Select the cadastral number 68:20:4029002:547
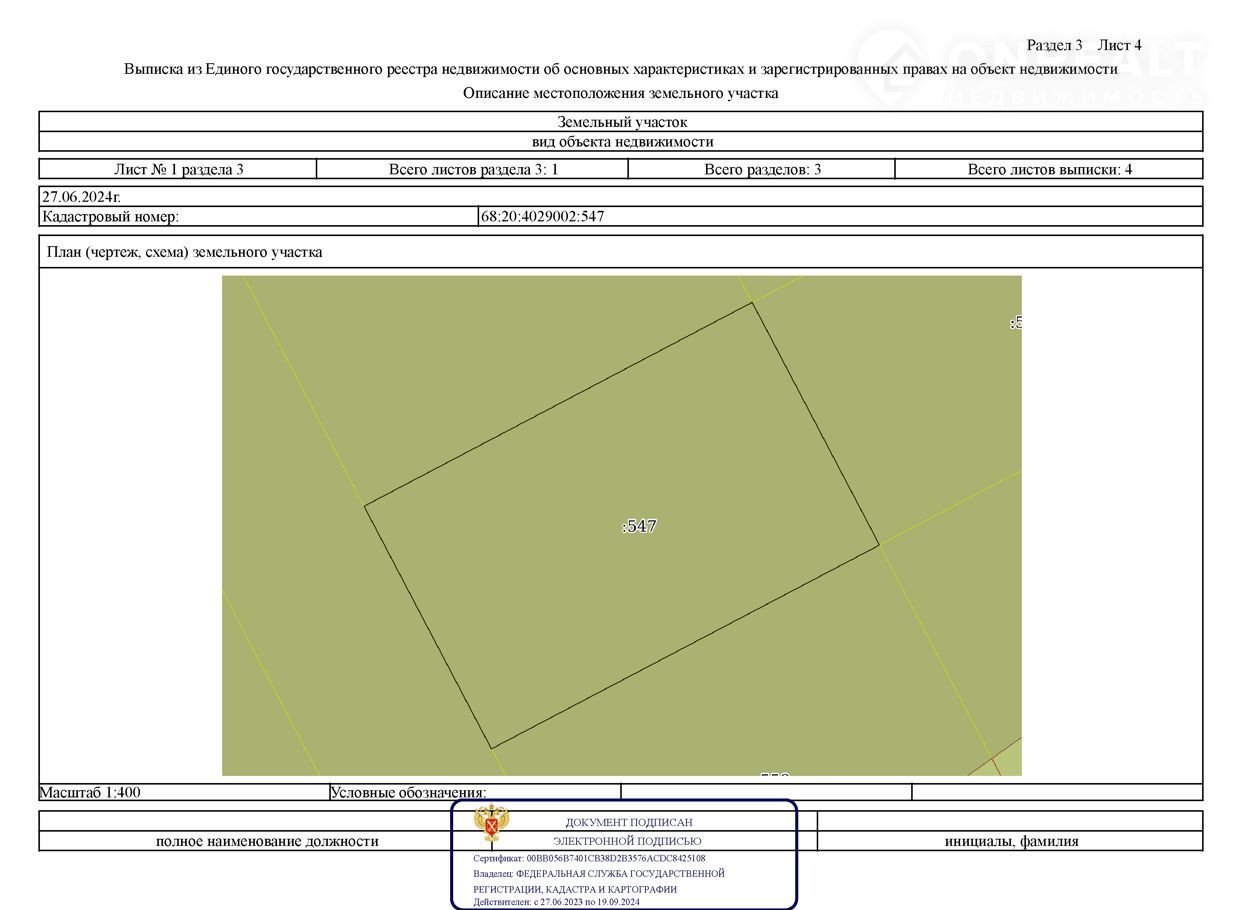Image resolution: width=1242 pixels, height=910 pixels. click(542, 216)
